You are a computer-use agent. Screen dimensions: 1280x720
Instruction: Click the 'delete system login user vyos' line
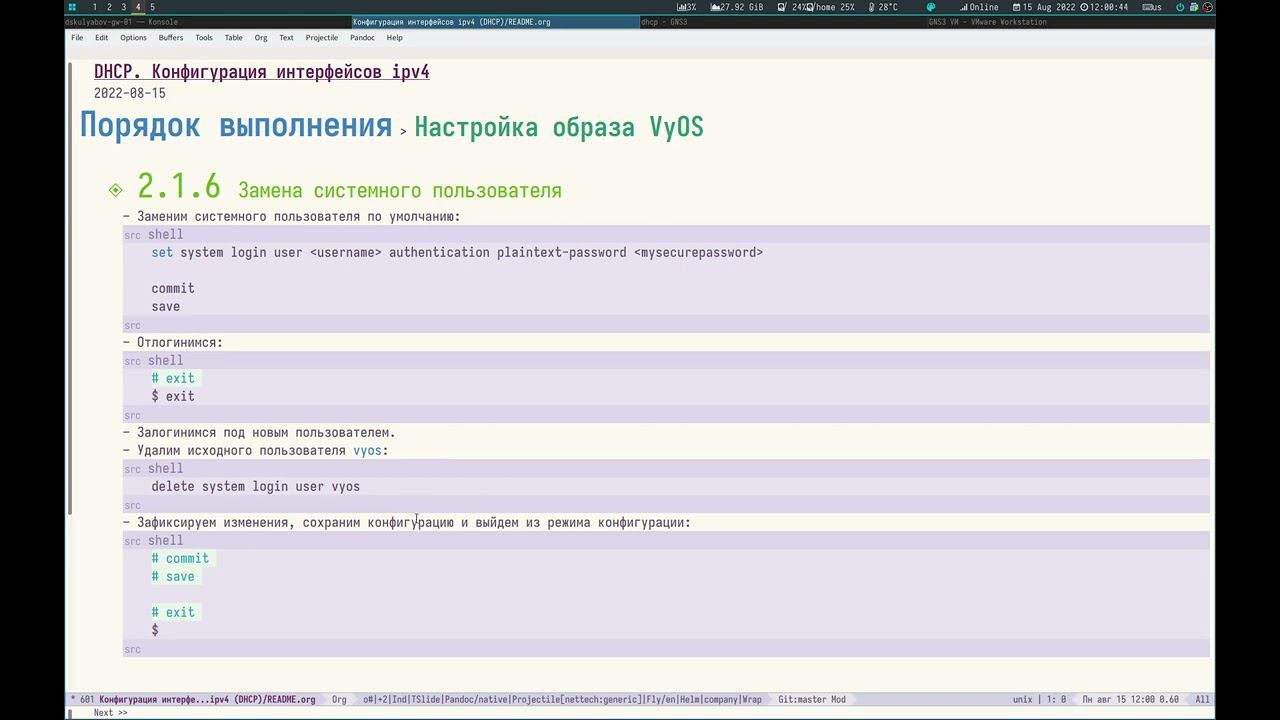point(256,486)
